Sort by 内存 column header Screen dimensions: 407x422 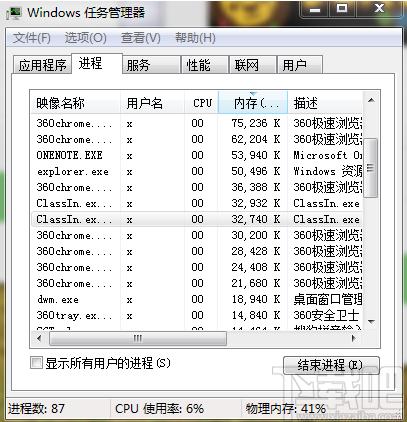tap(253, 103)
